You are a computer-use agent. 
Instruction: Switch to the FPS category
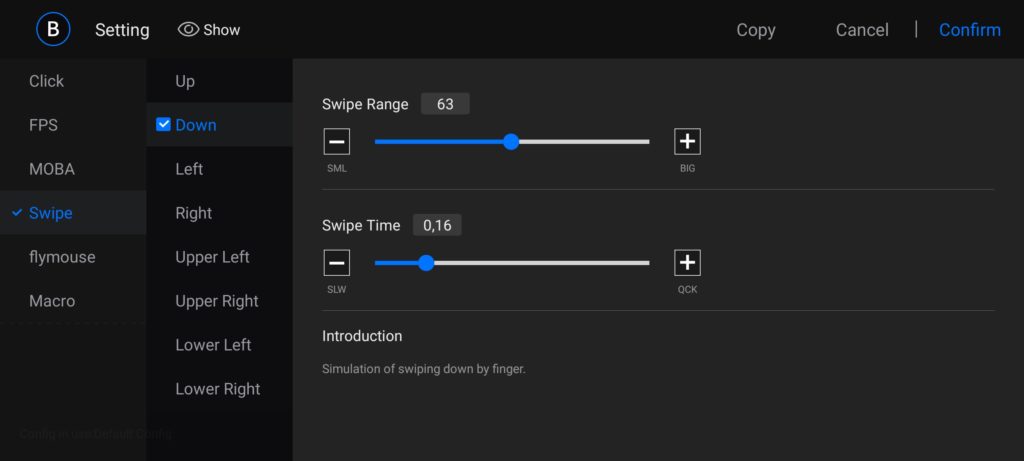[x=43, y=125]
